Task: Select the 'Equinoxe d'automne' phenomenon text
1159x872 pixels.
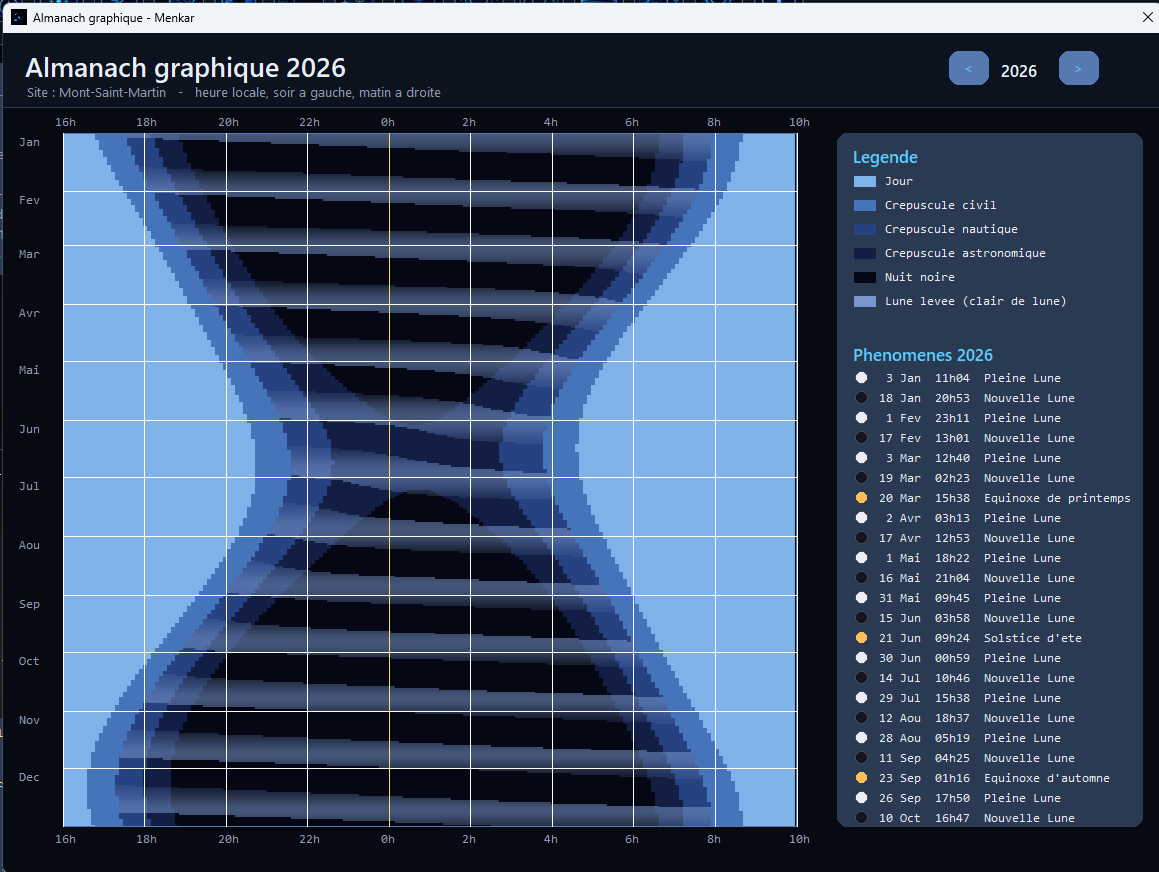Action: (x=1047, y=778)
